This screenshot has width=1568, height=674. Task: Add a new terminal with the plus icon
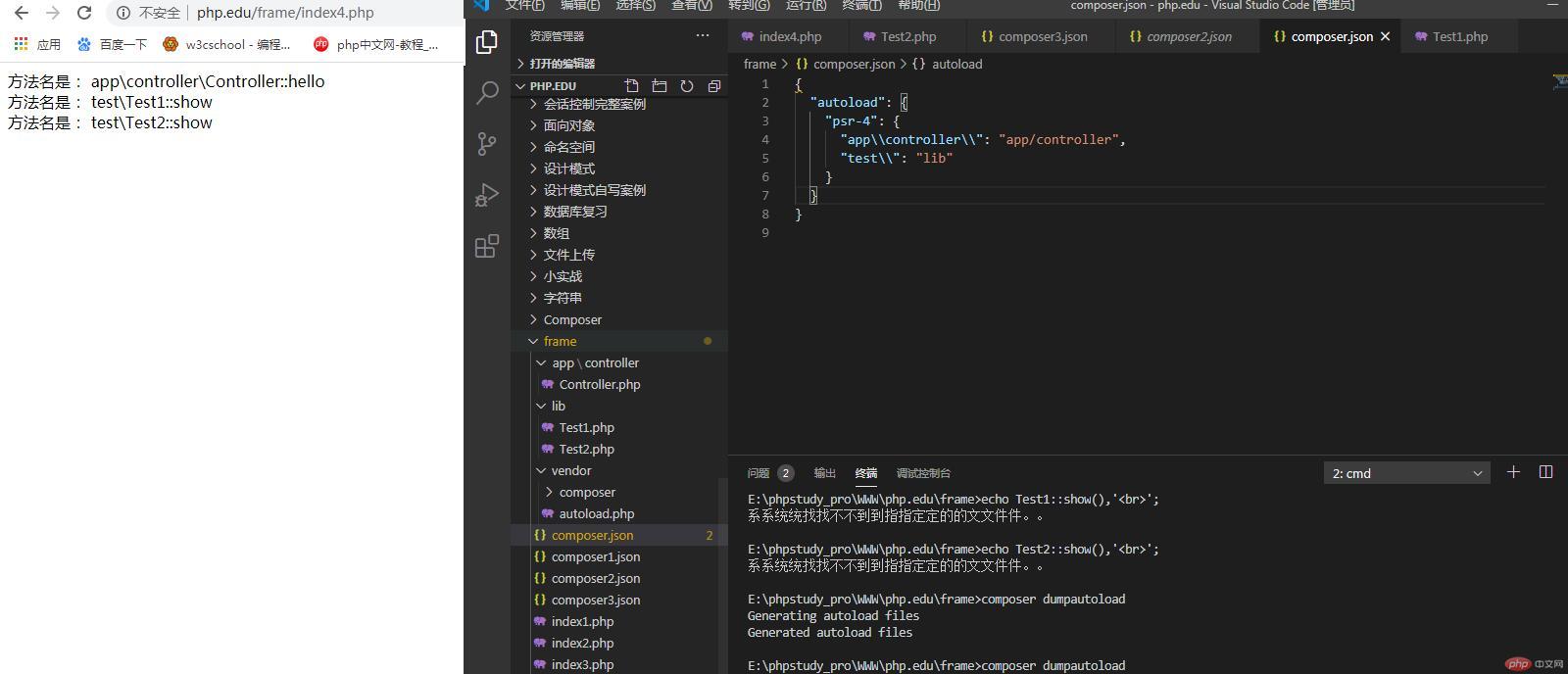[x=1513, y=472]
